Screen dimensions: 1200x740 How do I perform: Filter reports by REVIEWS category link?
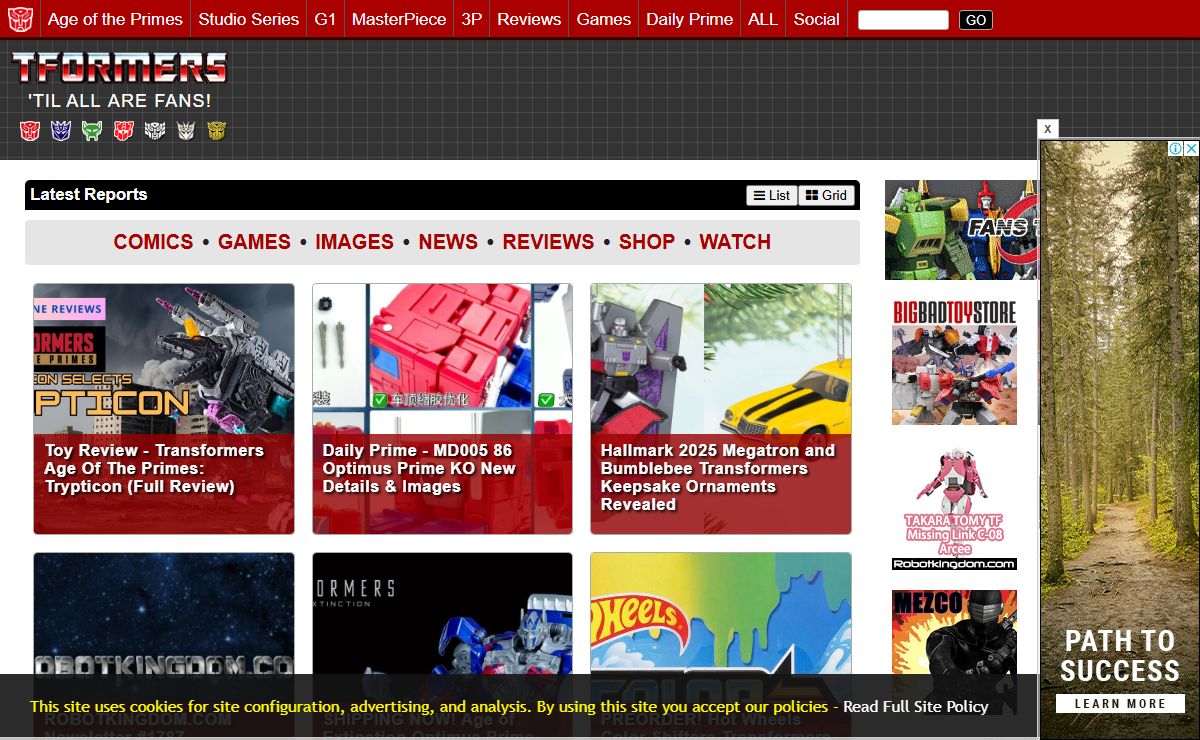(548, 242)
